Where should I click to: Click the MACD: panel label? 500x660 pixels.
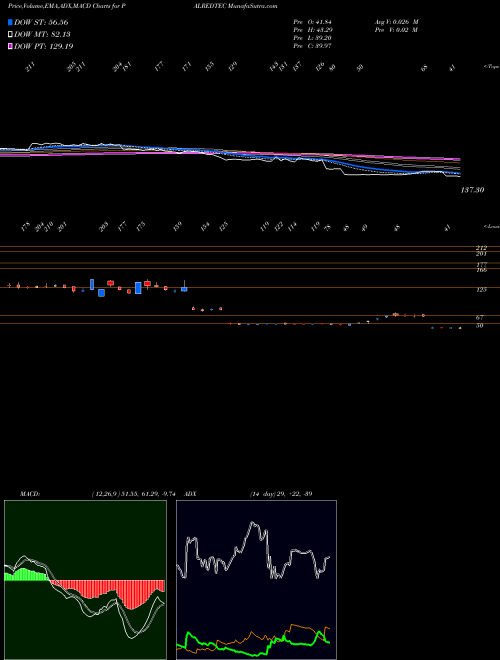30,494
